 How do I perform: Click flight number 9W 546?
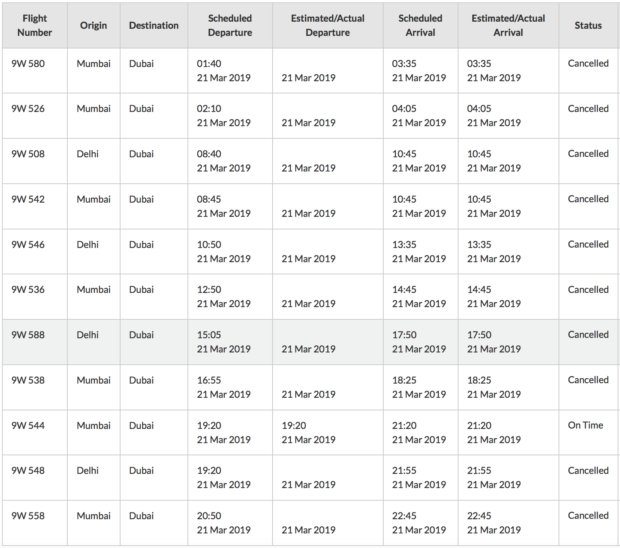(28, 244)
